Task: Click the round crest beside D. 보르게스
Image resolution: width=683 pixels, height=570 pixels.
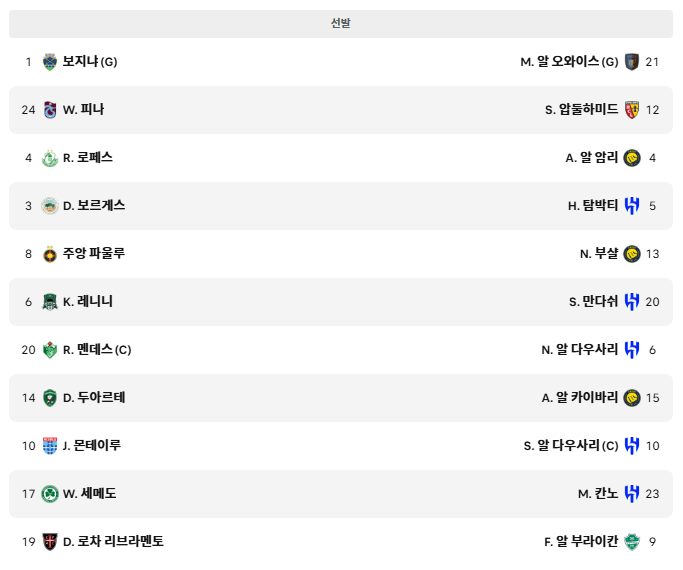Action: click(x=50, y=206)
